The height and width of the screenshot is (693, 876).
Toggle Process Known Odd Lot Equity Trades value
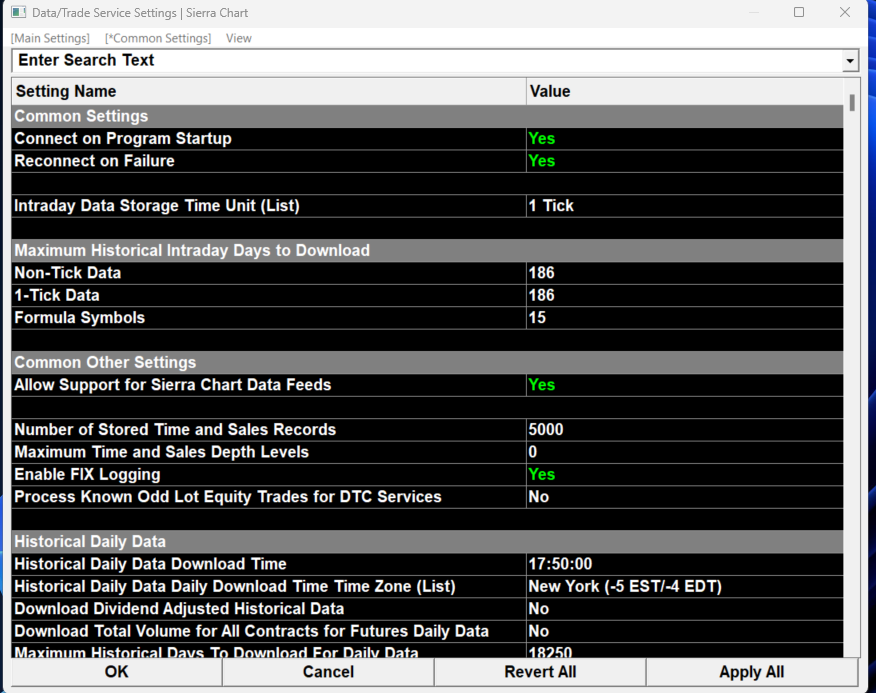click(684, 496)
